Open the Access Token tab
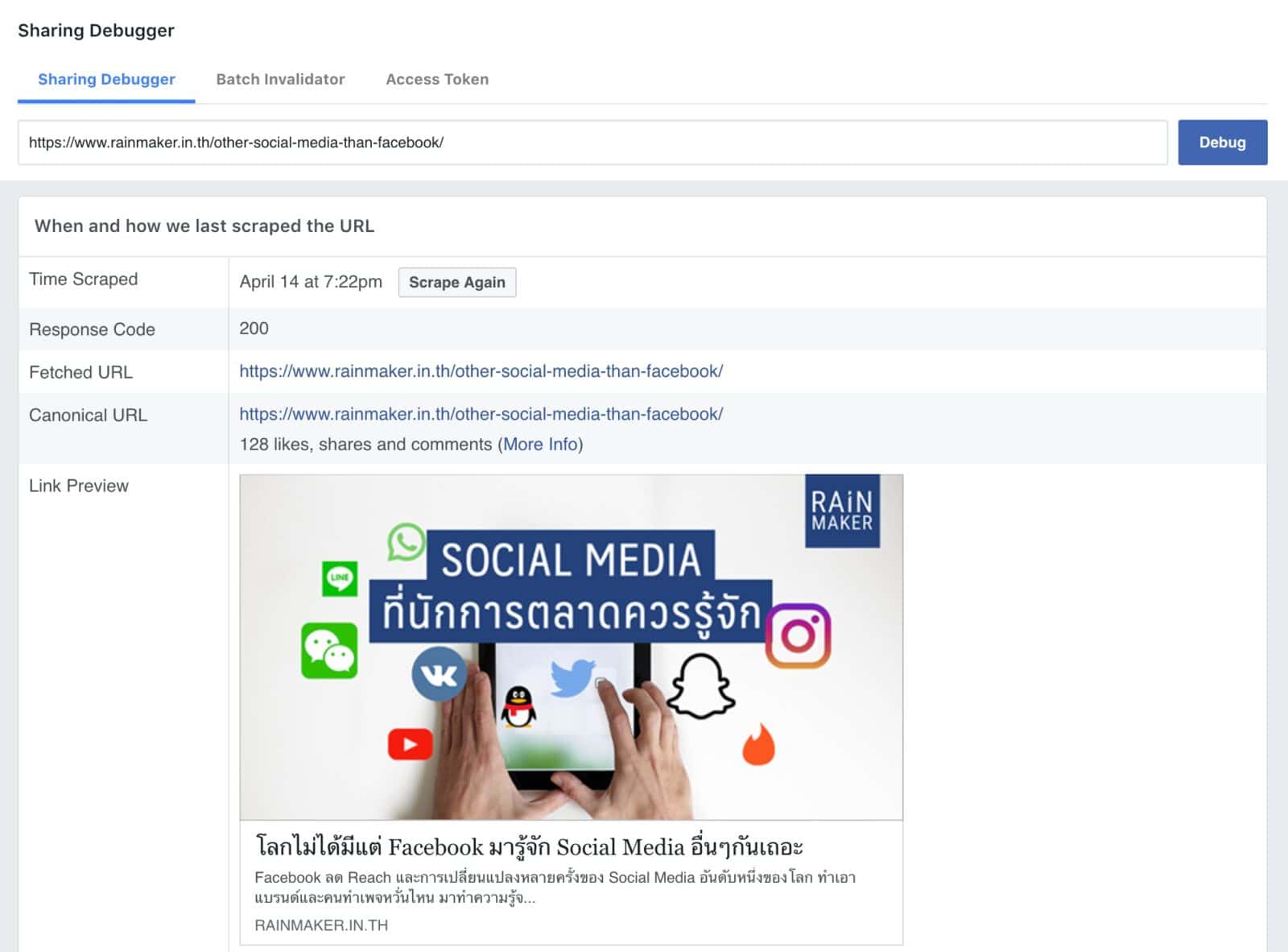The image size is (1288, 952). tap(437, 79)
